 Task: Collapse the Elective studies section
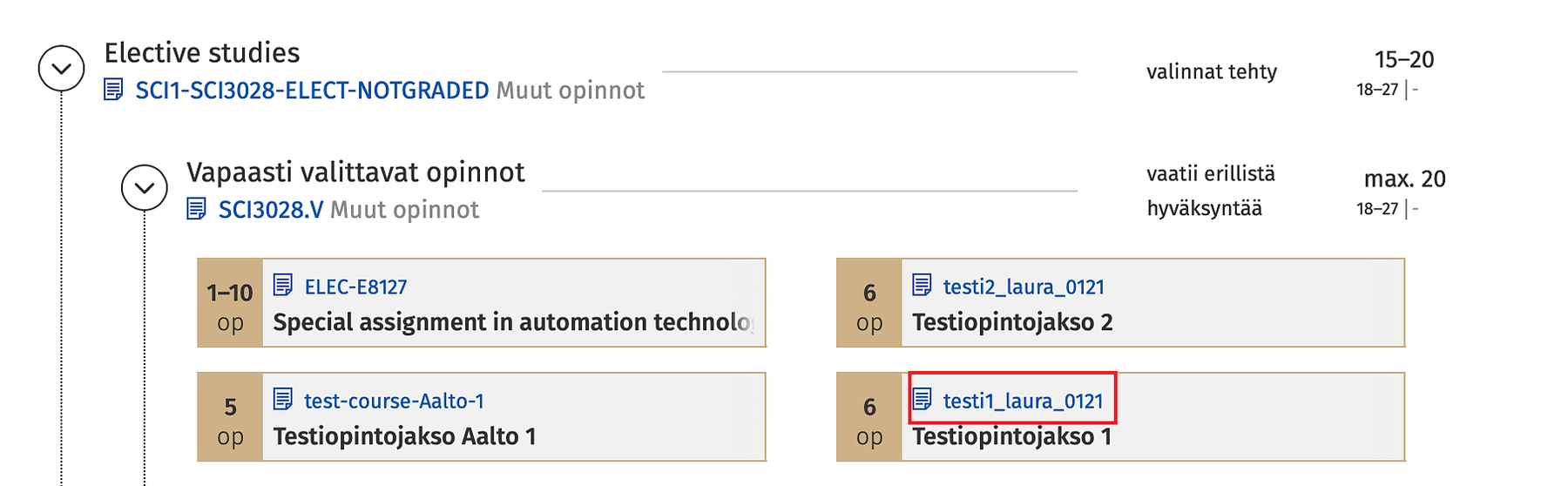[62, 69]
